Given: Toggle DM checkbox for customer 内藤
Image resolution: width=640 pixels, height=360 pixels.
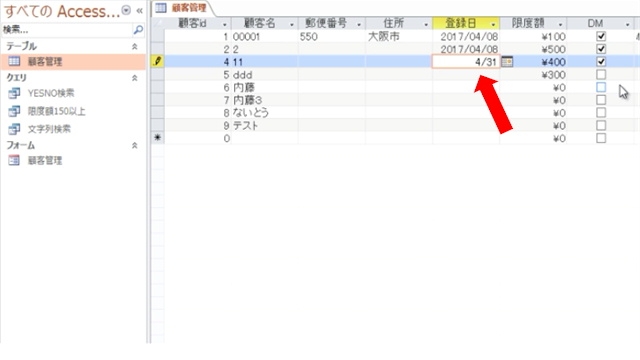Looking at the screenshot, I should pyautogui.click(x=601, y=87).
